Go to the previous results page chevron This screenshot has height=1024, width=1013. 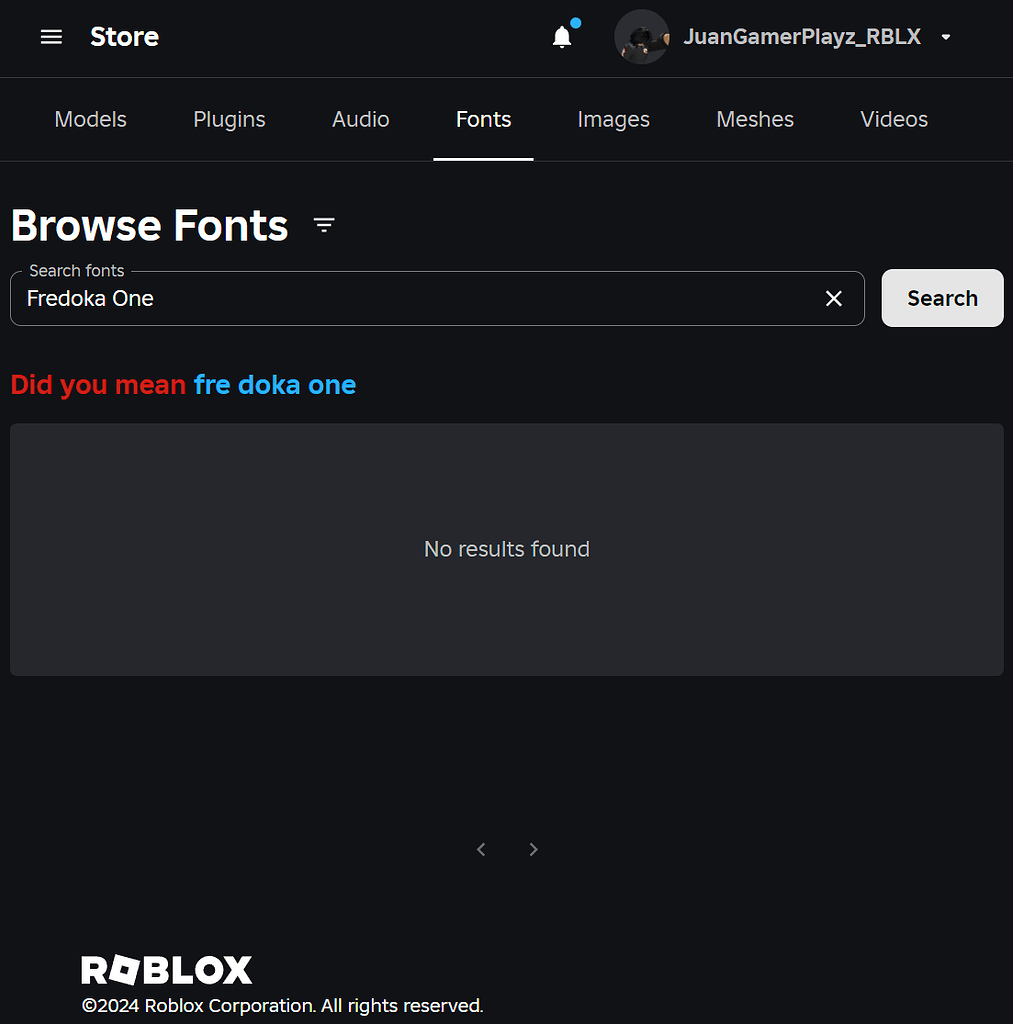click(x=481, y=849)
